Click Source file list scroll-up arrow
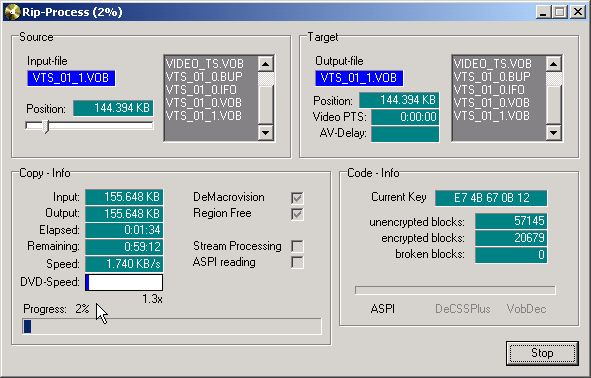The width and height of the screenshot is (591, 378). coord(265,64)
